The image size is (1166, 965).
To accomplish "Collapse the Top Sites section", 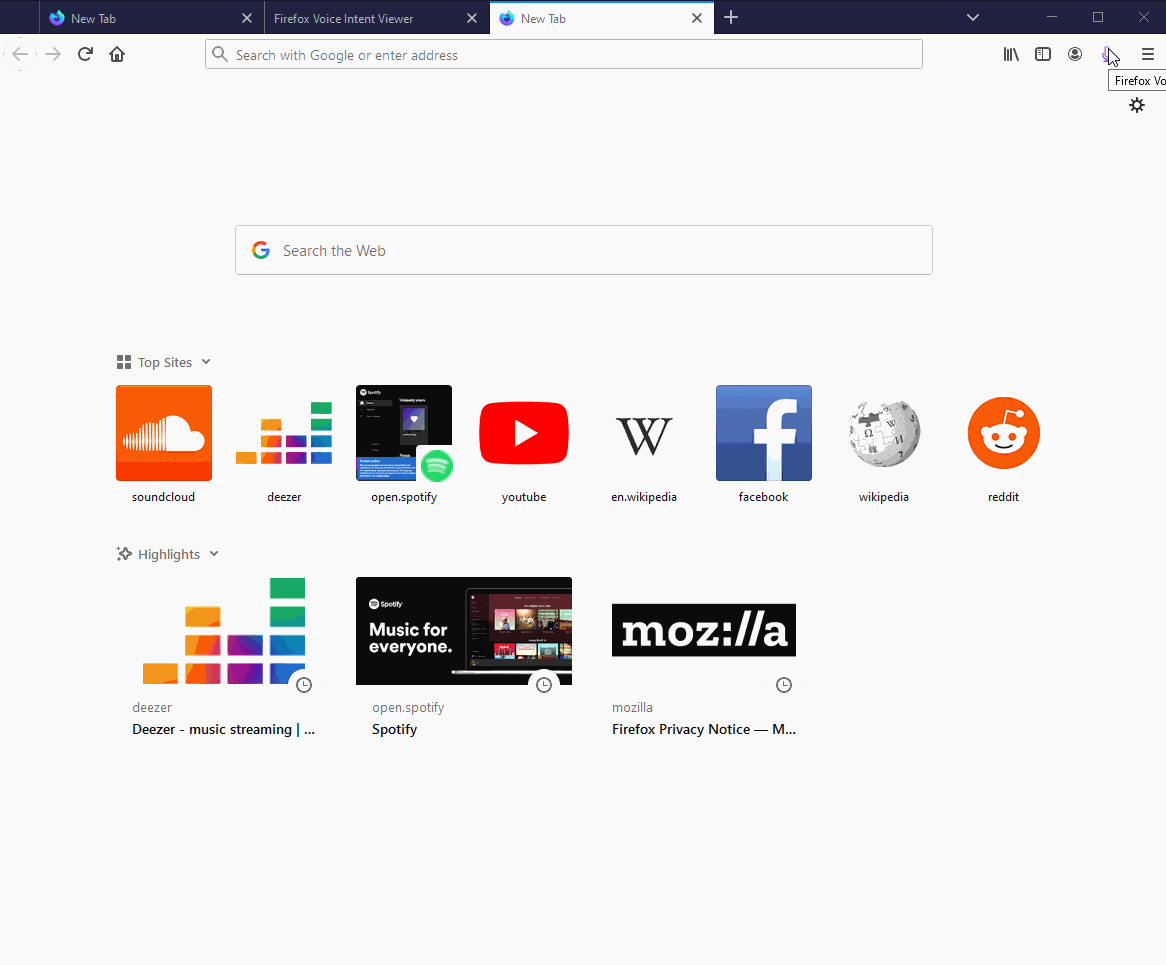I will (206, 362).
